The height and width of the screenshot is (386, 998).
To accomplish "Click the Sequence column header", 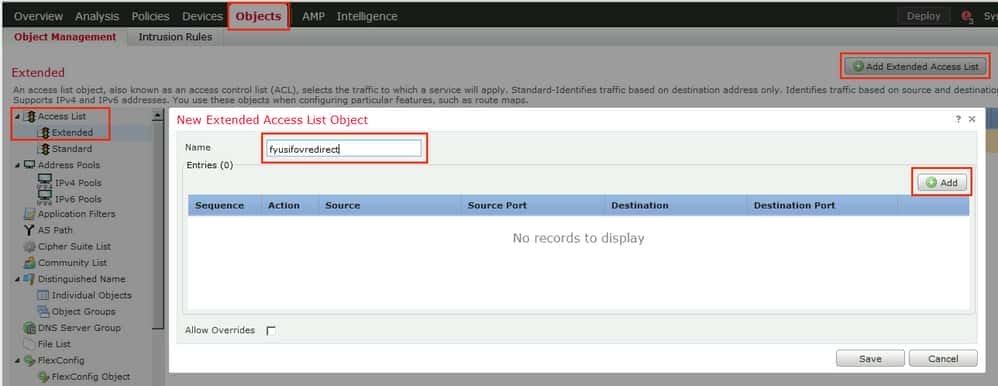I will (x=225, y=205).
